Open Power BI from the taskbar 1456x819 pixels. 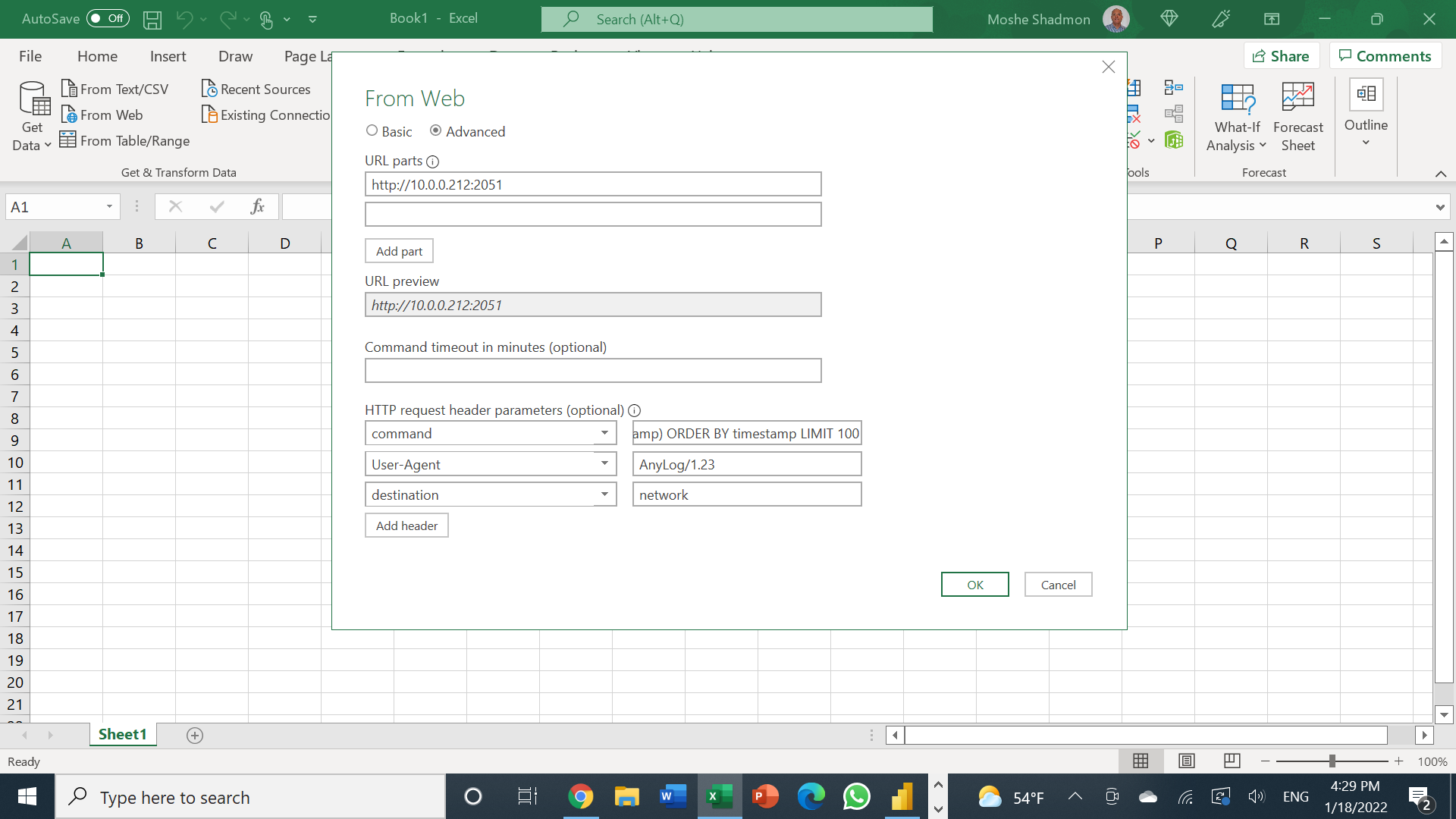point(902,796)
